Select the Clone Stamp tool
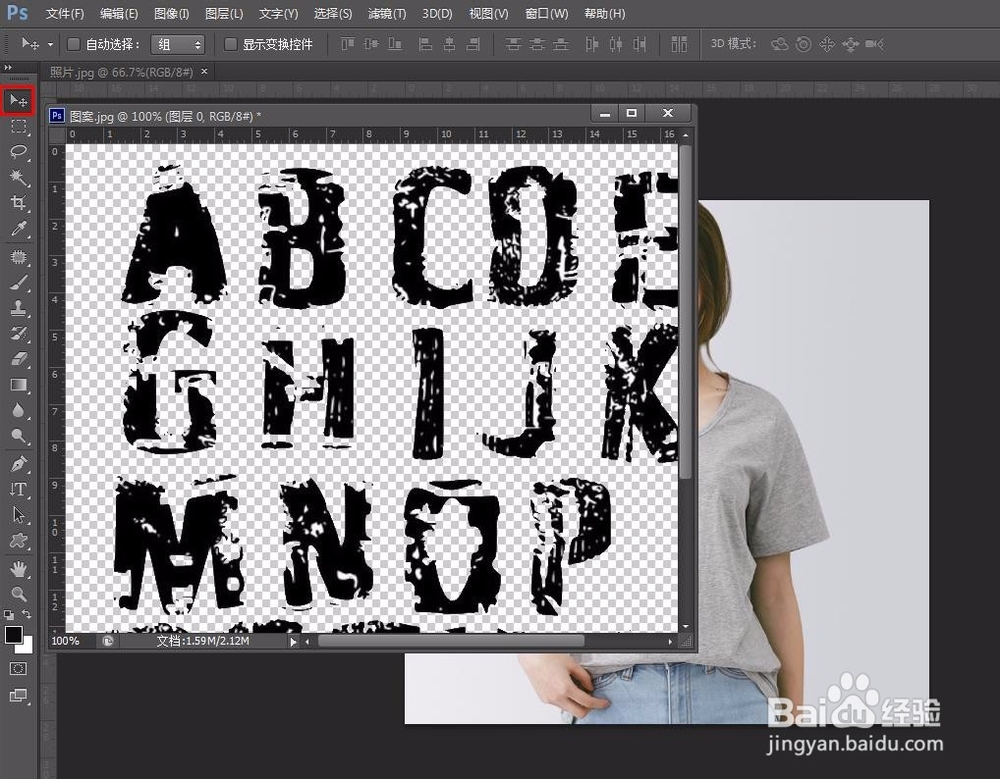The height and width of the screenshot is (779, 1000). pyautogui.click(x=18, y=308)
